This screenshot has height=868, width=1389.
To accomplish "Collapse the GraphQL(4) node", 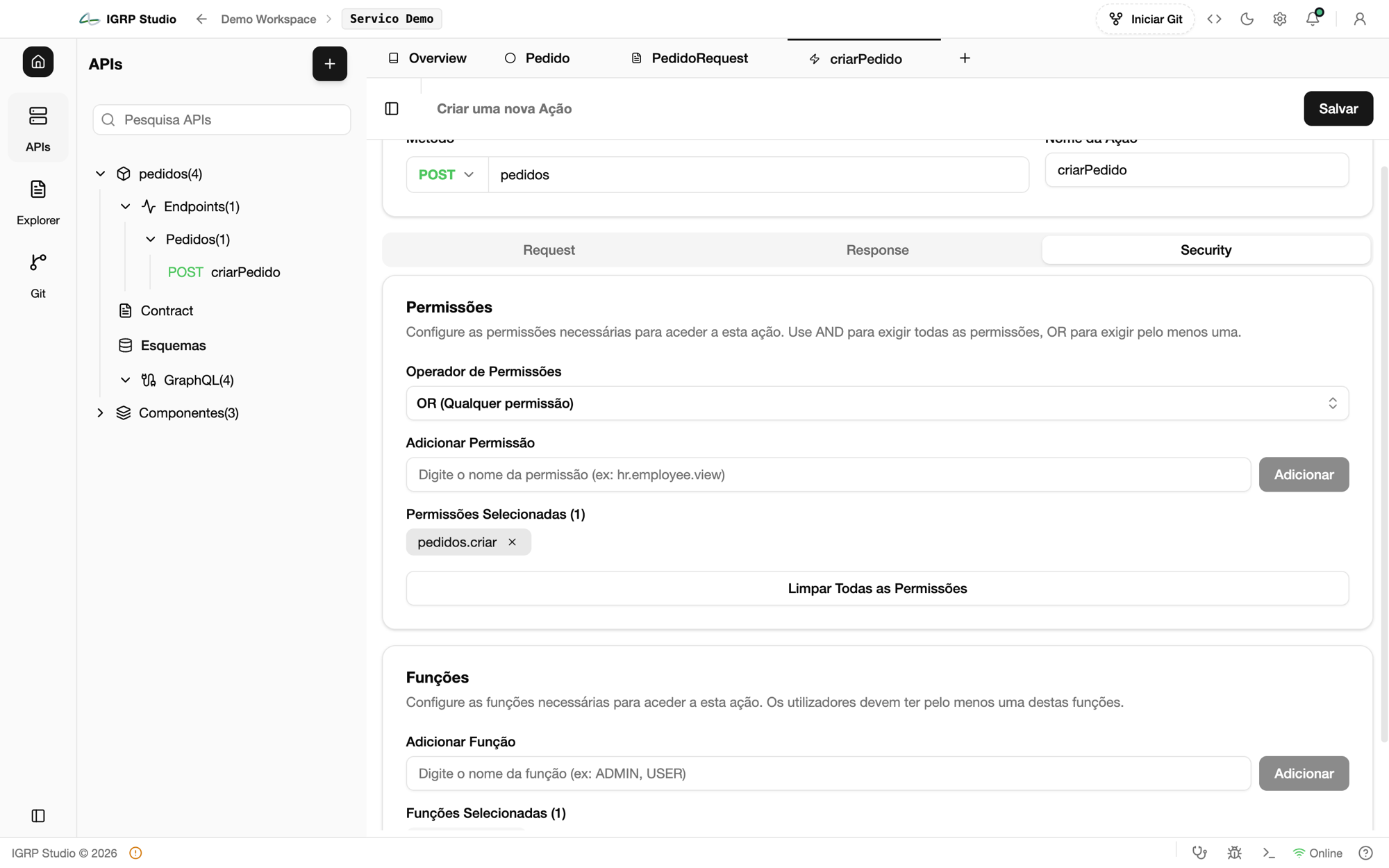I will tap(126, 380).
